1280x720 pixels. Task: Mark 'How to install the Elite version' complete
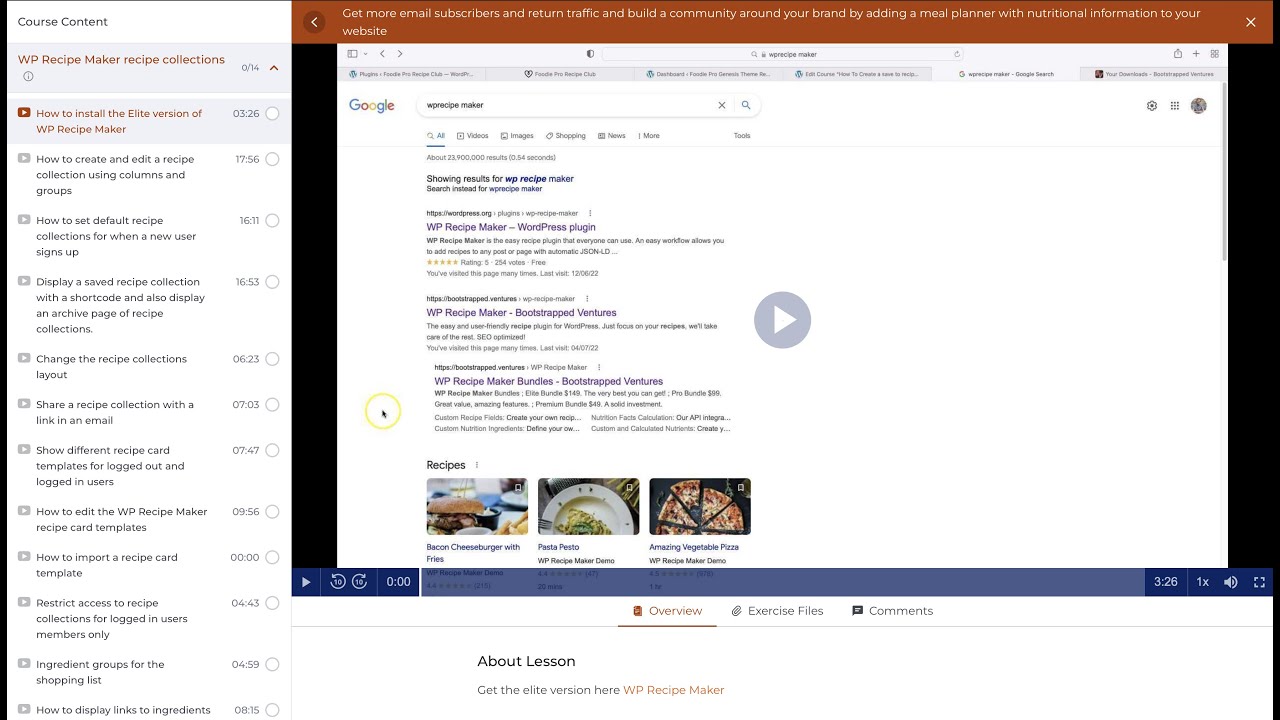(x=272, y=114)
